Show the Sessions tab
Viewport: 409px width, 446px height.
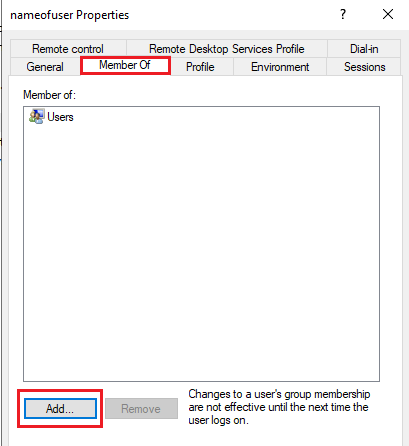point(364,67)
